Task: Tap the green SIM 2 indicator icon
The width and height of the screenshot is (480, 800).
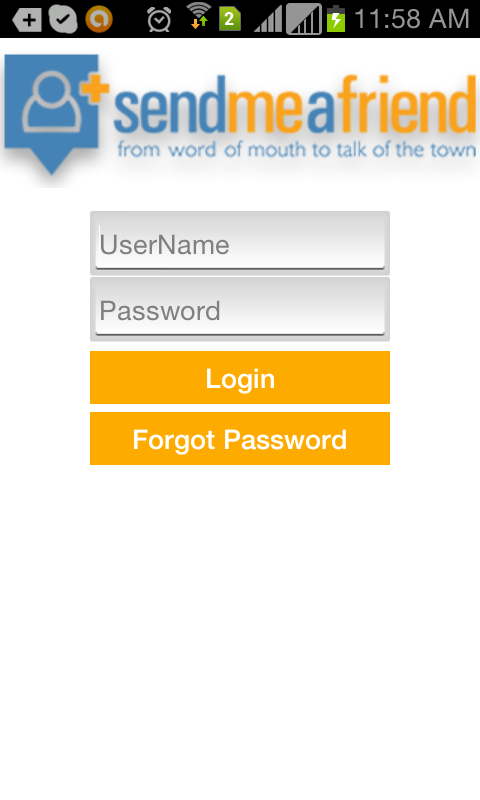Action: coord(230,20)
